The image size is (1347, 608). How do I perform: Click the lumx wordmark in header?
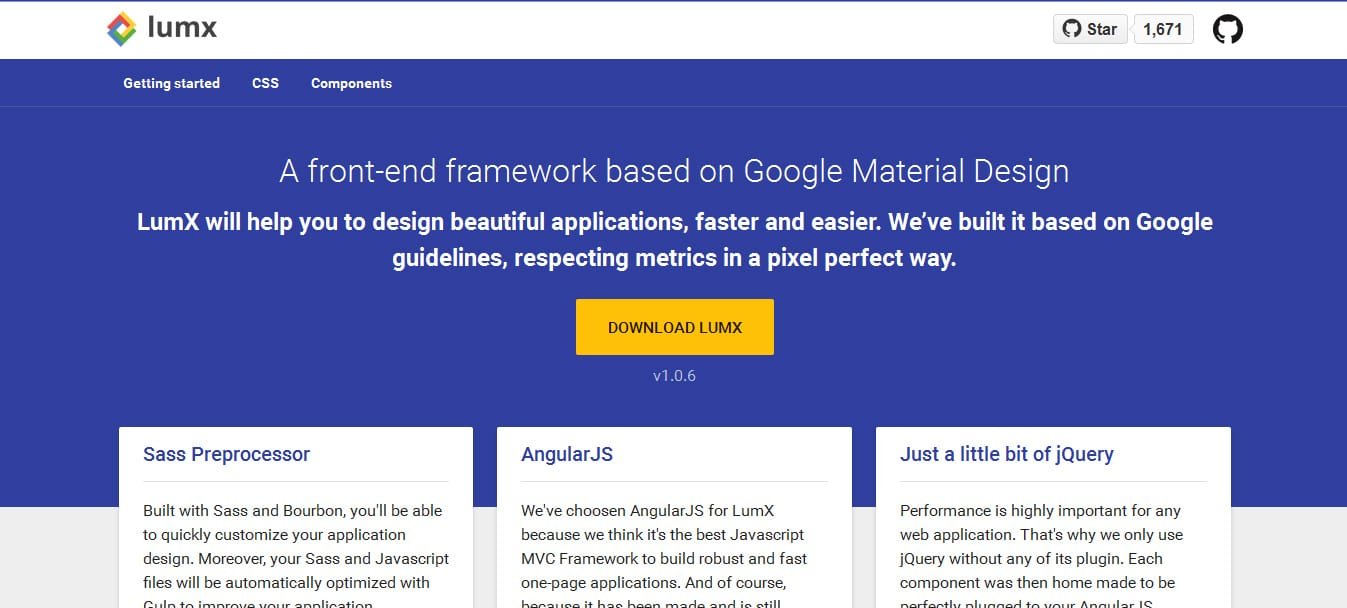tap(182, 28)
